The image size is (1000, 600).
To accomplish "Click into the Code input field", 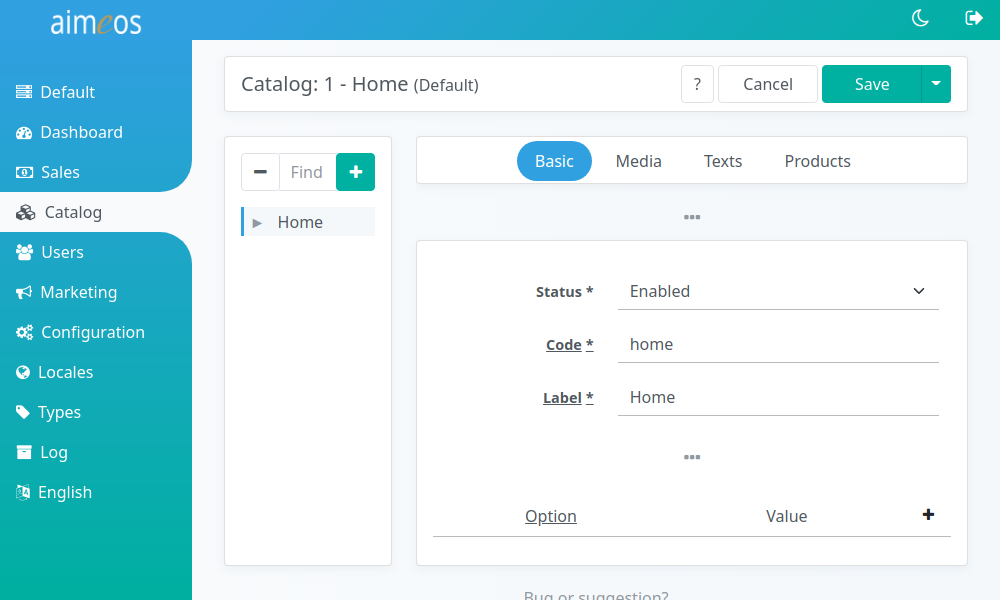I will tap(778, 344).
